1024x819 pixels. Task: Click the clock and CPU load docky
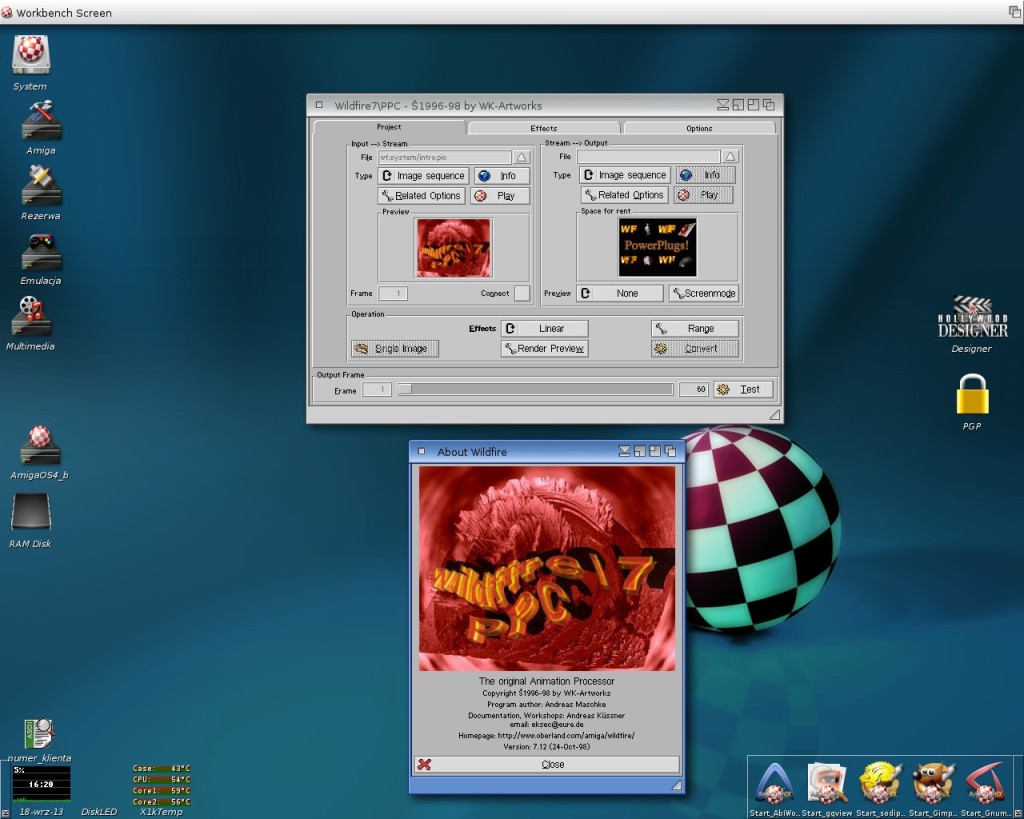pyautogui.click(x=40, y=783)
